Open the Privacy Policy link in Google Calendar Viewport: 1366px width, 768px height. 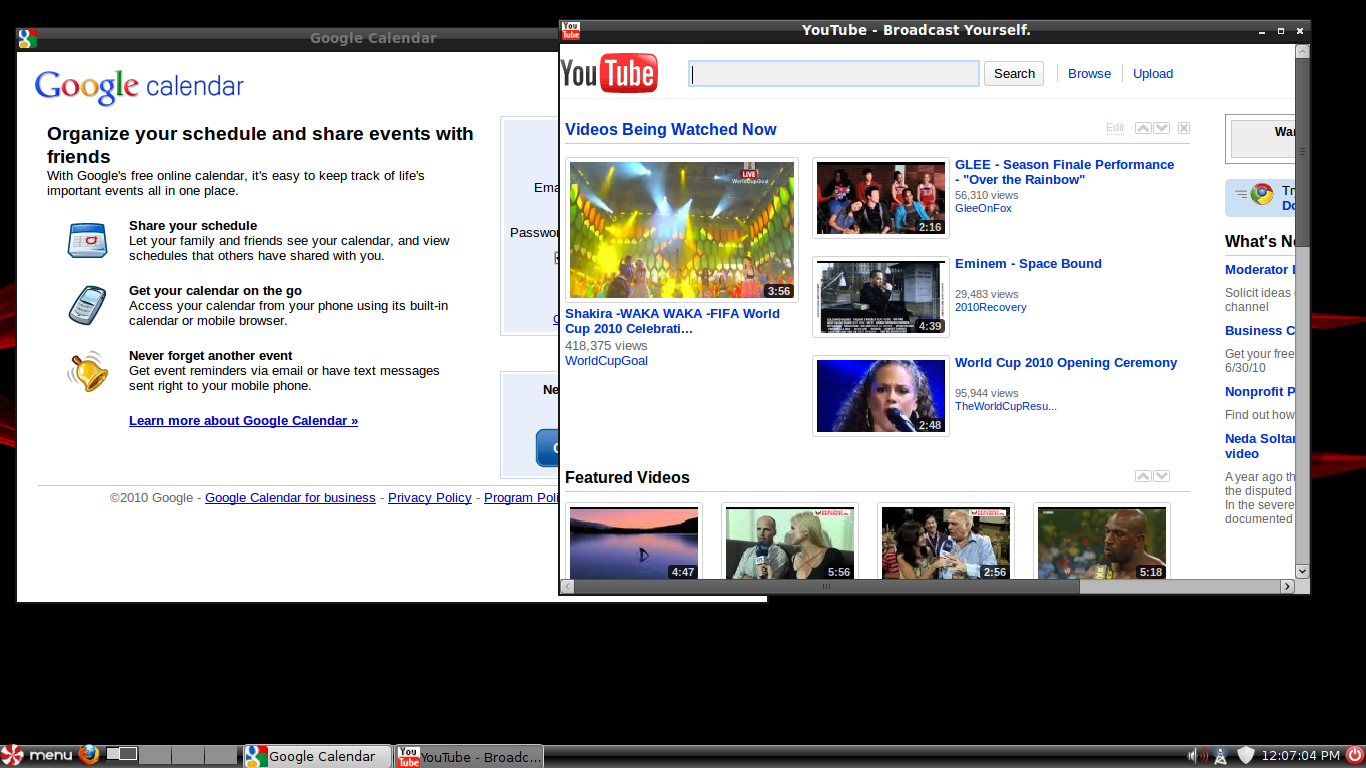pyautogui.click(x=430, y=498)
